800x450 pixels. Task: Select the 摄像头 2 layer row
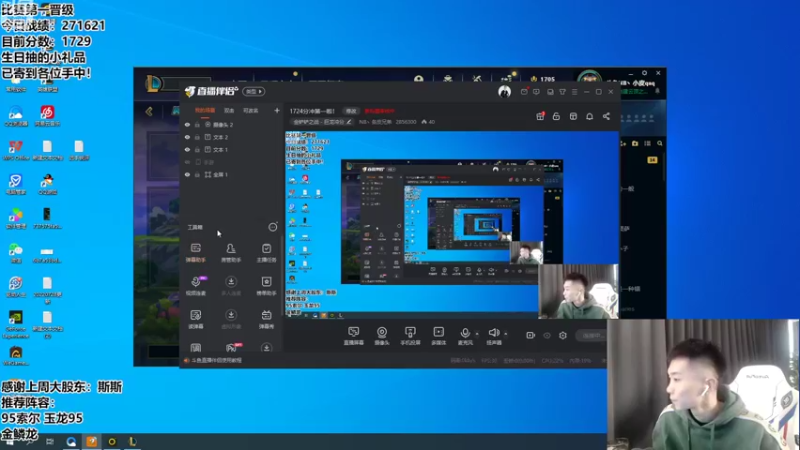tap(231, 124)
